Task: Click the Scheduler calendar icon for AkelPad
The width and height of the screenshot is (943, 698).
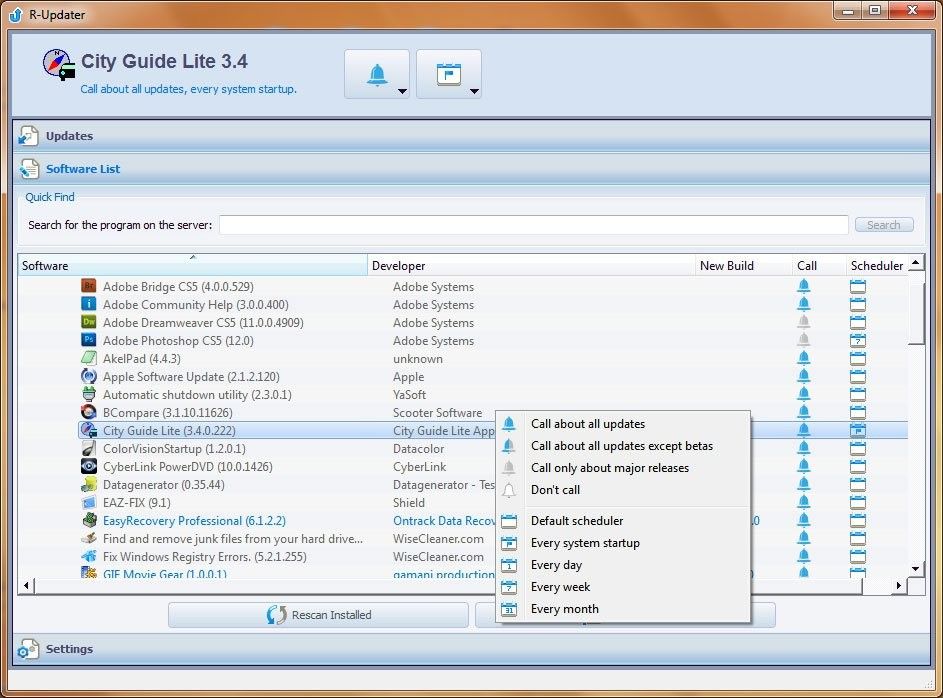Action: point(857,359)
